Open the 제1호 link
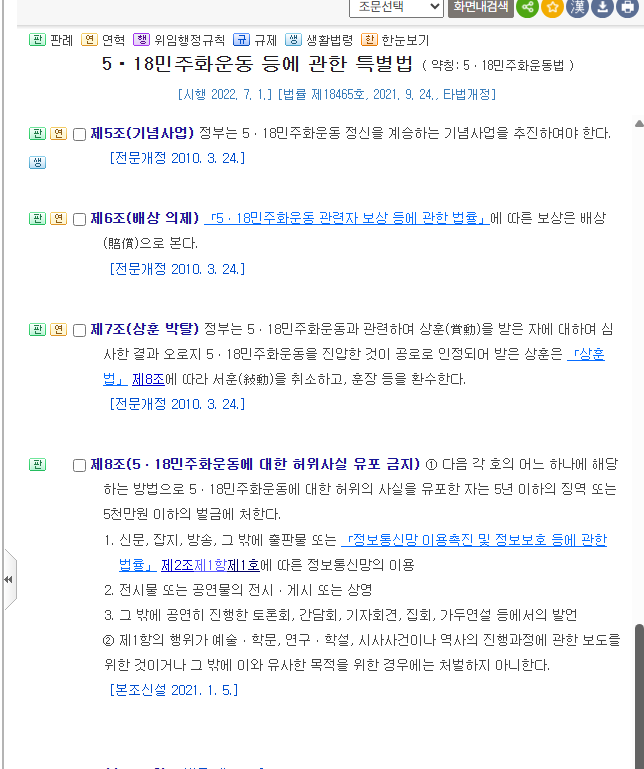 point(243,565)
